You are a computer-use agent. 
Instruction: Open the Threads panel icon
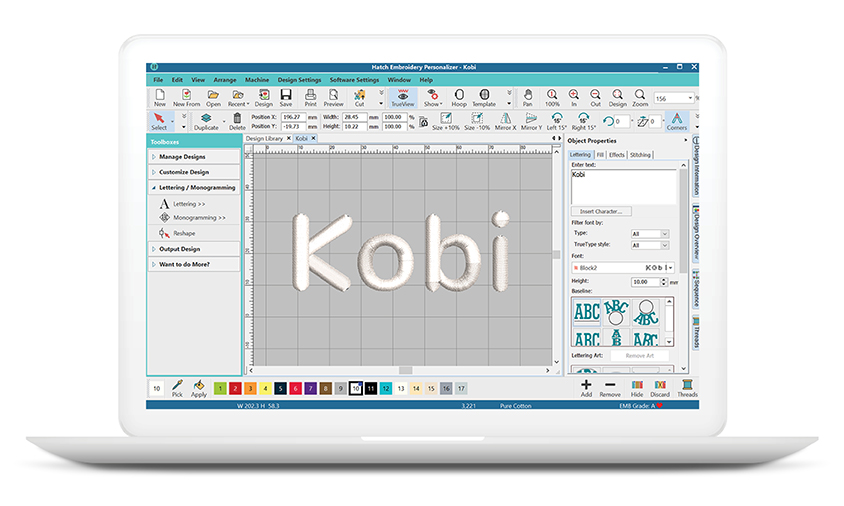687,388
